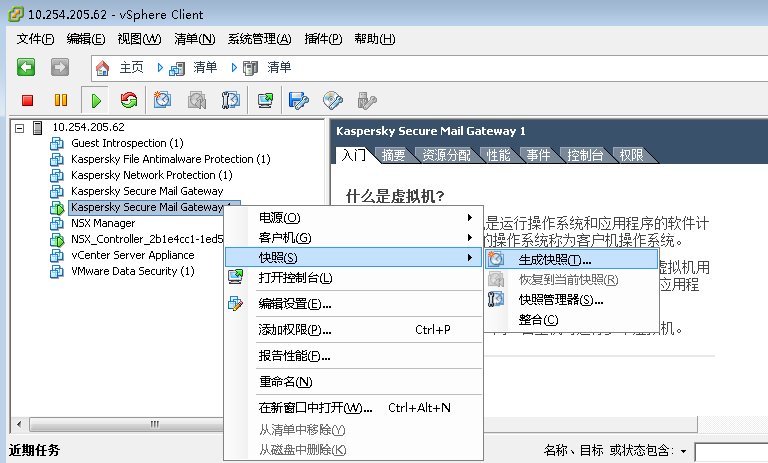The width and height of the screenshot is (768, 463).
Task: Click the NSX_Controller running VM icon
Action: tap(57, 240)
